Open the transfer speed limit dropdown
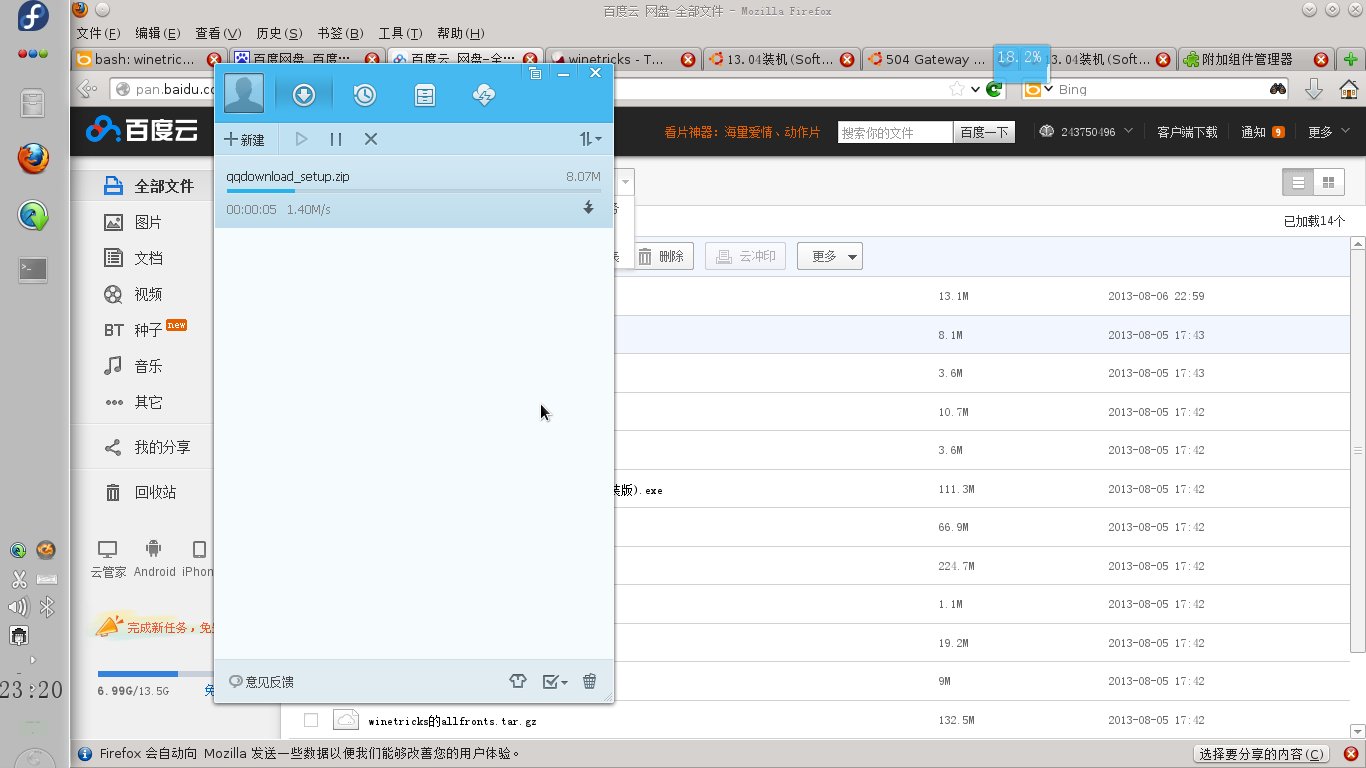Viewport: 1366px width, 768px height. pos(591,139)
